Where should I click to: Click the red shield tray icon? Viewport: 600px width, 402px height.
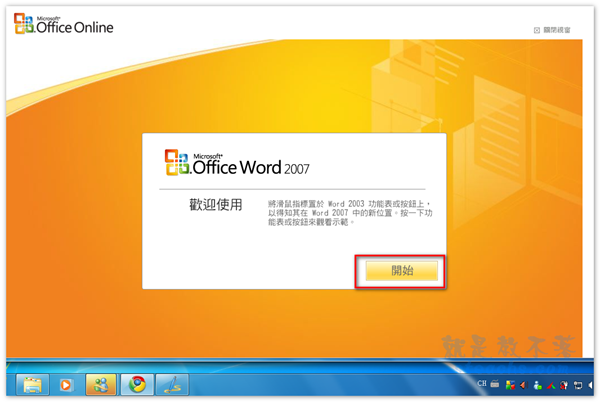pyautogui.click(x=564, y=385)
